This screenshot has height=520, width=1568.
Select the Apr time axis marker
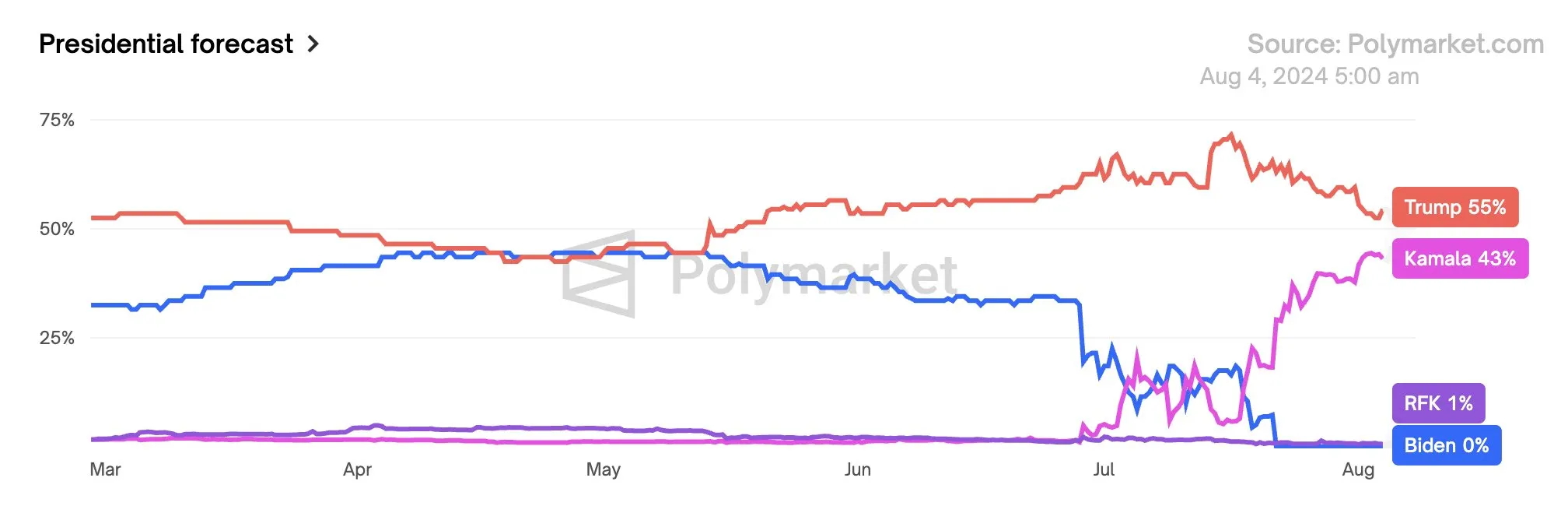click(x=357, y=469)
